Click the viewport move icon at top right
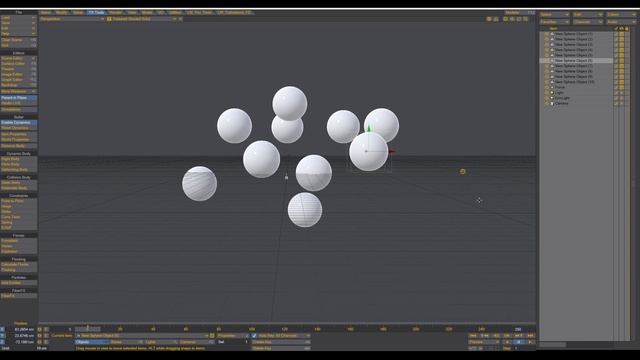The height and width of the screenshot is (360, 640). pos(506,19)
